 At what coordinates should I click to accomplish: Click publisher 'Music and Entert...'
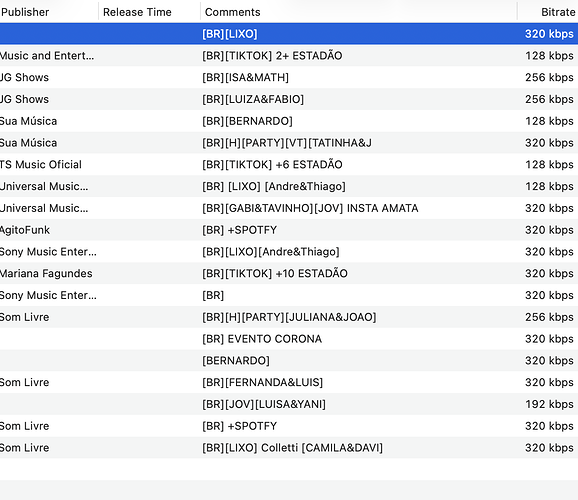(x=47, y=56)
